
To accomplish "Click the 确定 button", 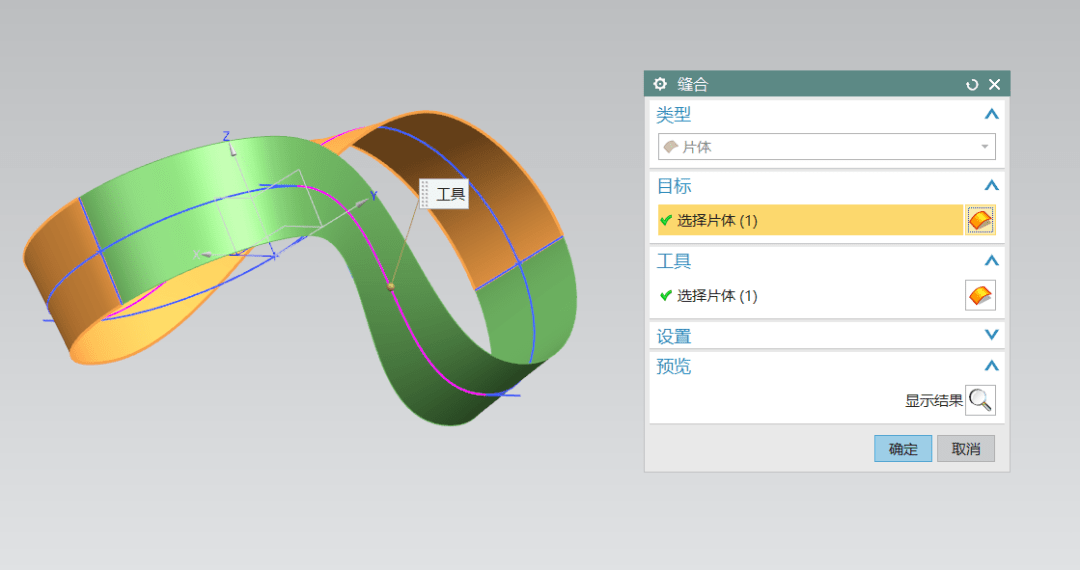I will pyautogui.click(x=902, y=449).
